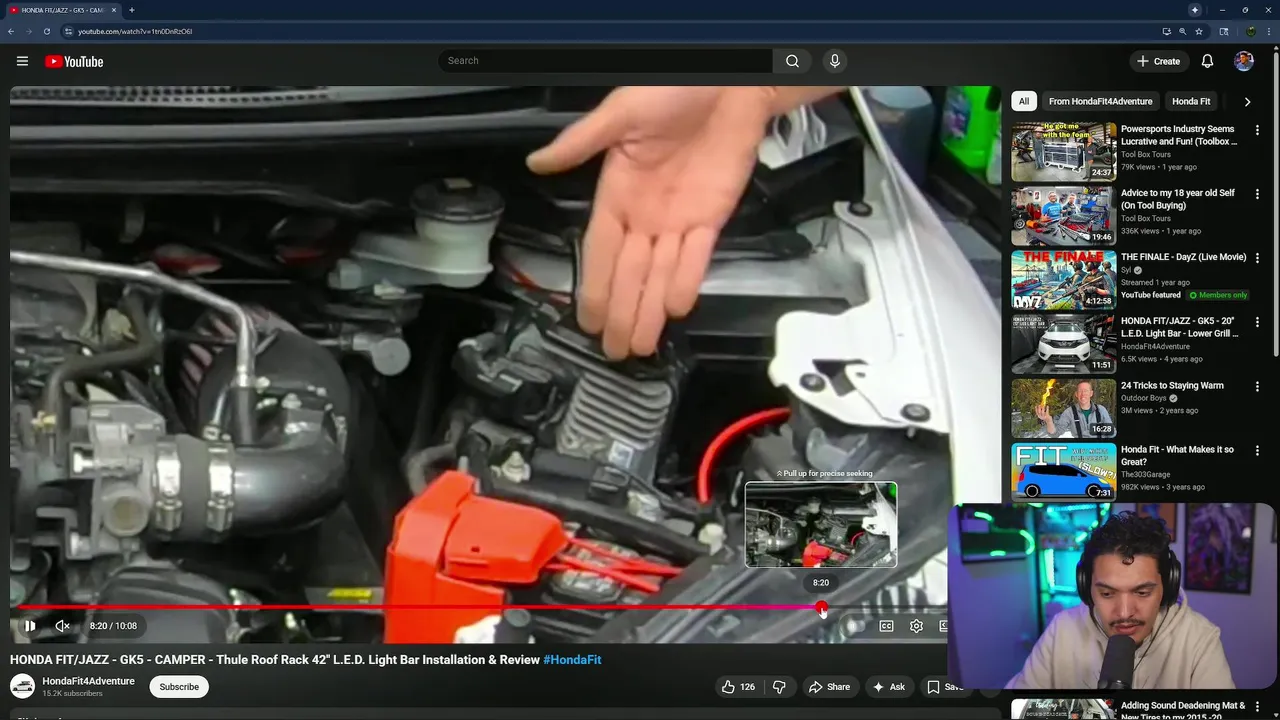This screenshot has height=720, width=1280.
Task: Click Create button
Action: click(1158, 61)
